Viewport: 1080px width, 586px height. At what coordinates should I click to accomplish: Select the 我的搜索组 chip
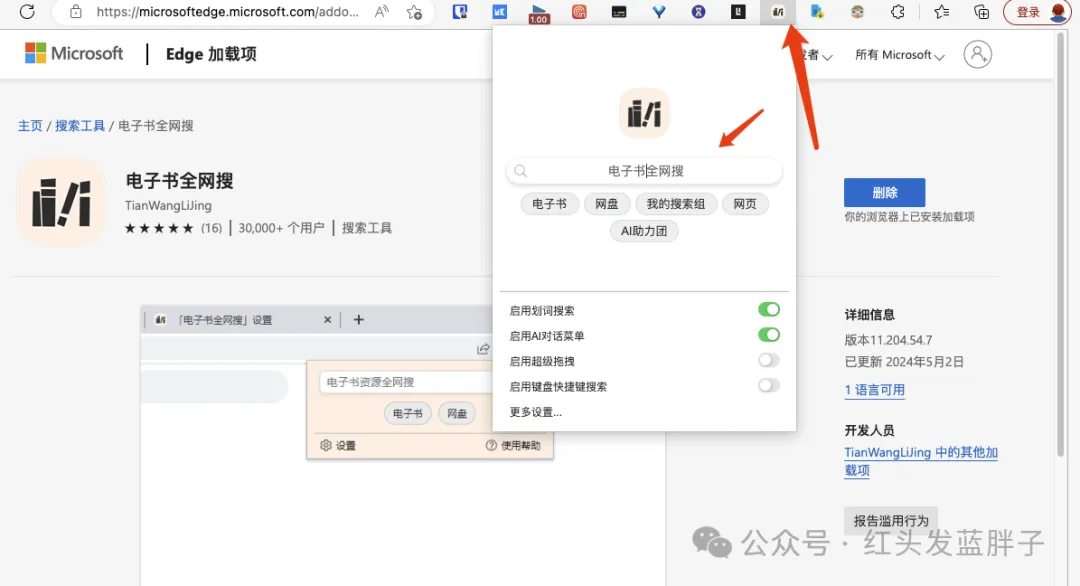coord(676,204)
